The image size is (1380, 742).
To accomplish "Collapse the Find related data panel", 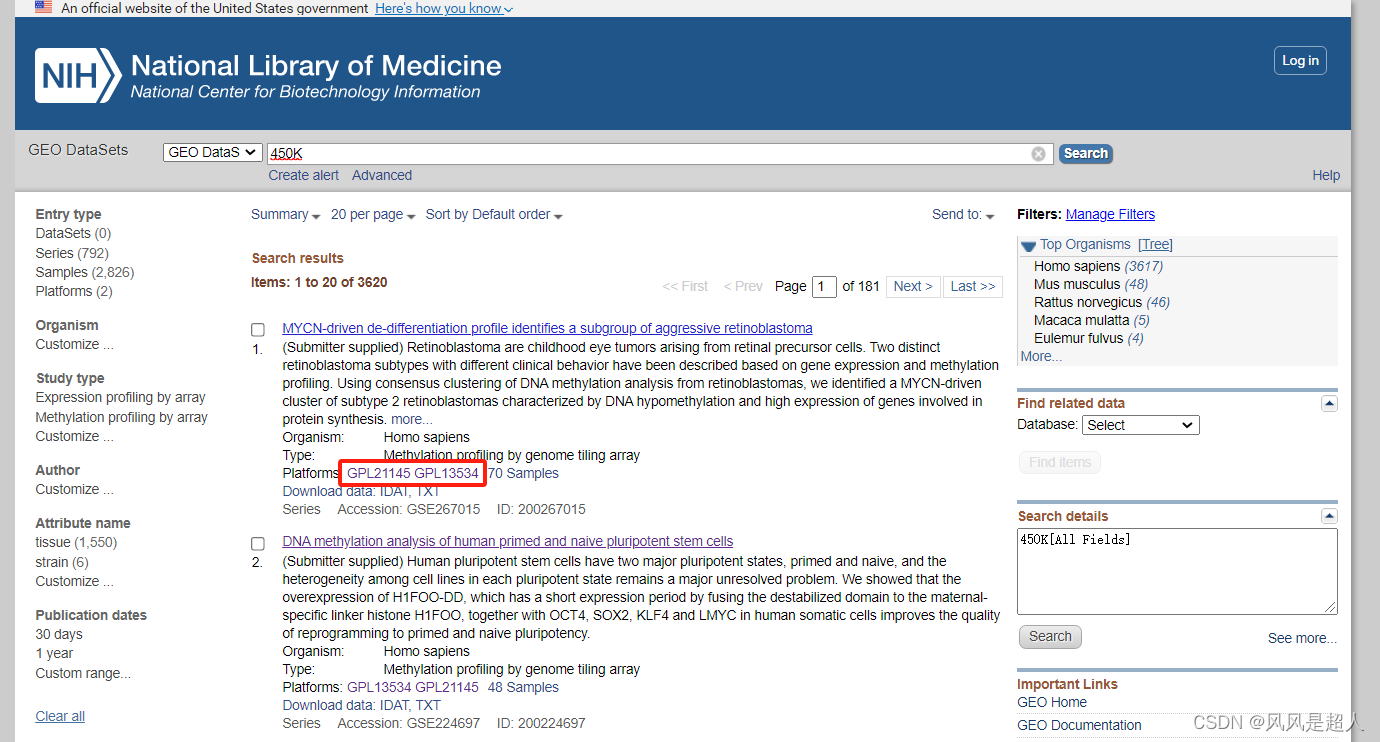I will click(1329, 404).
